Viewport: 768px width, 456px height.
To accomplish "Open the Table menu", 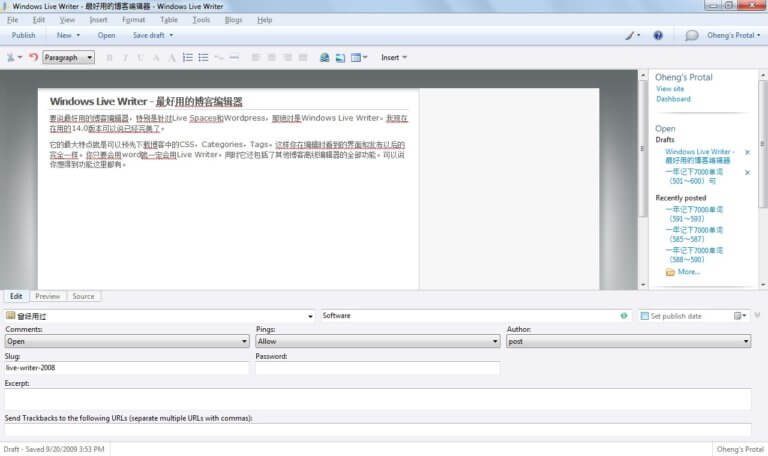I will tap(169, 20).
